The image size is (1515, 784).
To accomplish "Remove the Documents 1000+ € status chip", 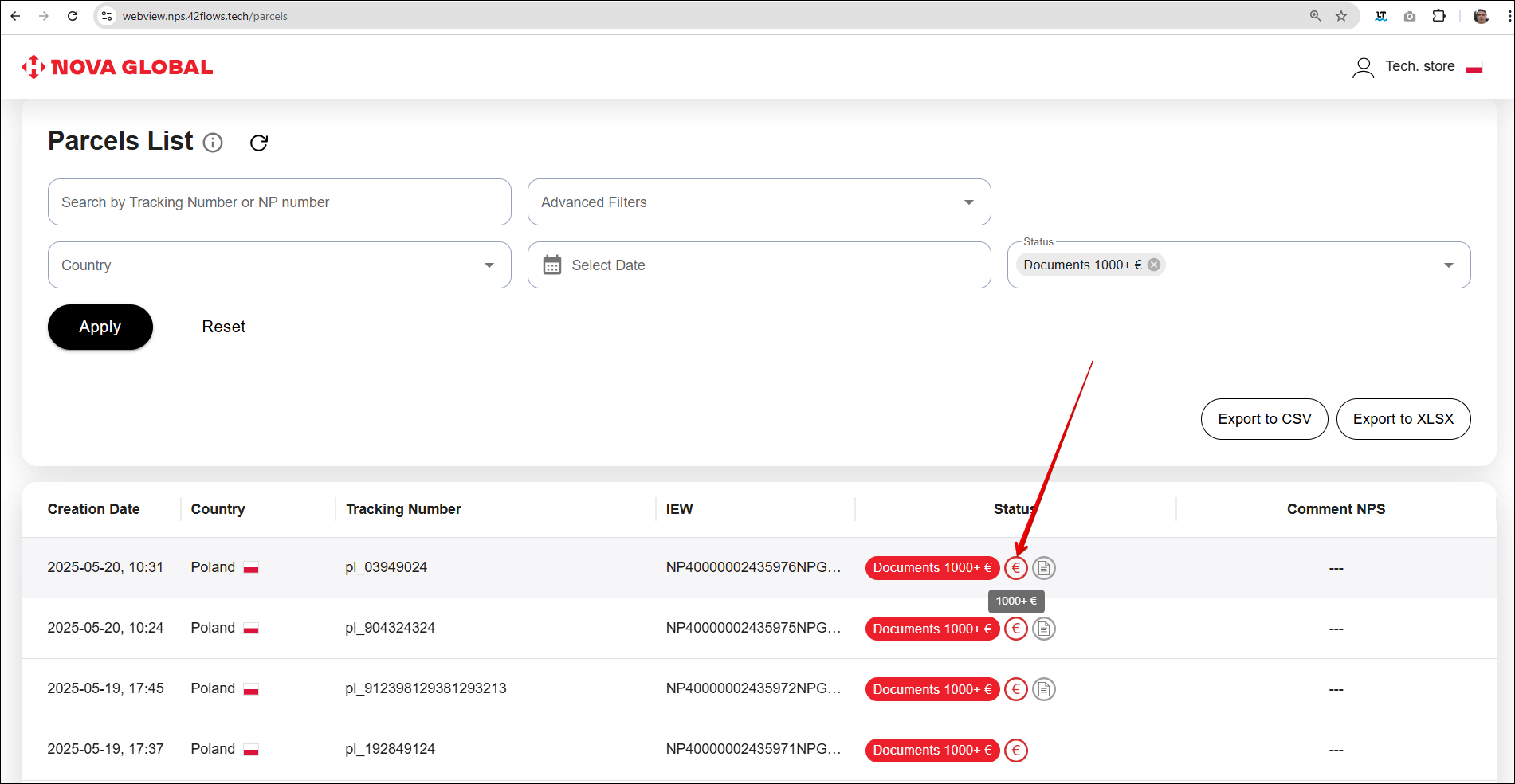I will [1154, 265].
